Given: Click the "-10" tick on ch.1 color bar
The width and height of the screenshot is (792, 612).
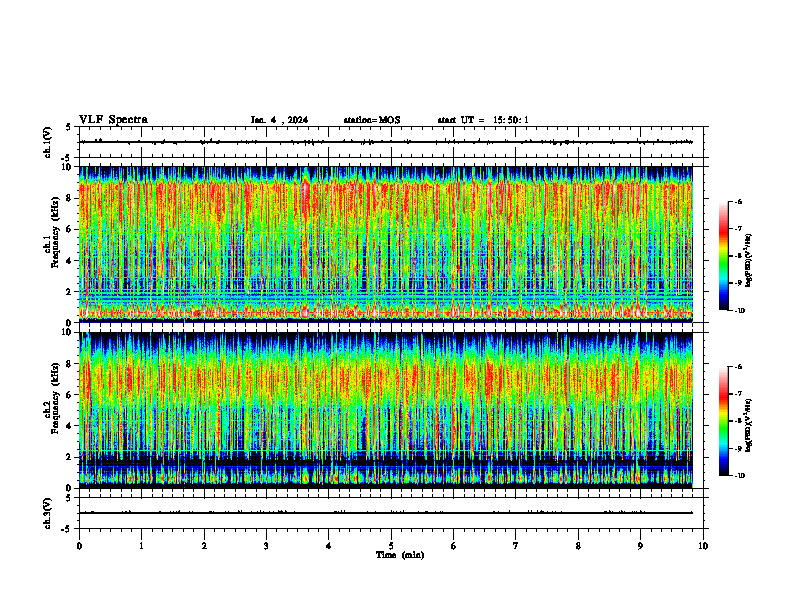Looking at the screenshot, I should pos(739,310).
